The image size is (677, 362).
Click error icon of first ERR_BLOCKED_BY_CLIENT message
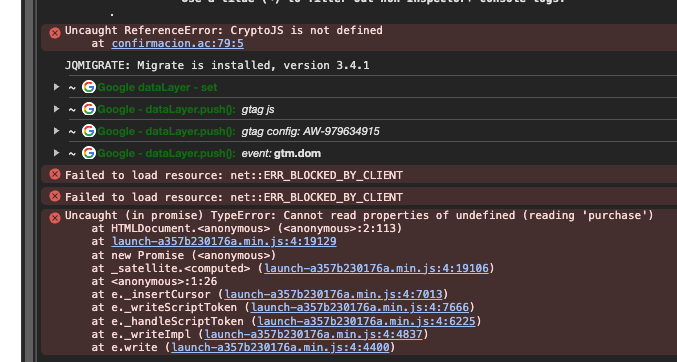55,174
